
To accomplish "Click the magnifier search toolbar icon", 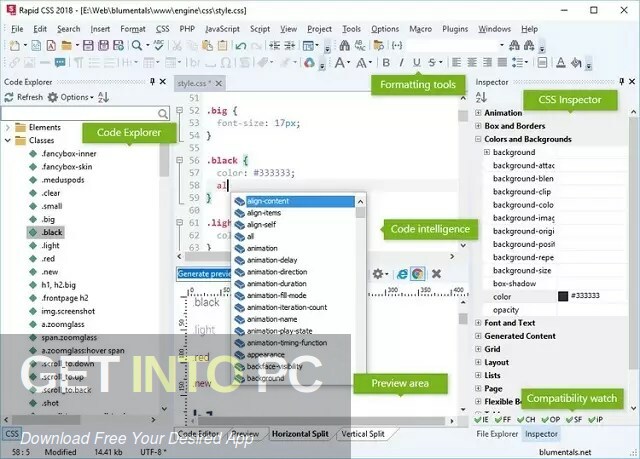I will [x=137, y=45].
